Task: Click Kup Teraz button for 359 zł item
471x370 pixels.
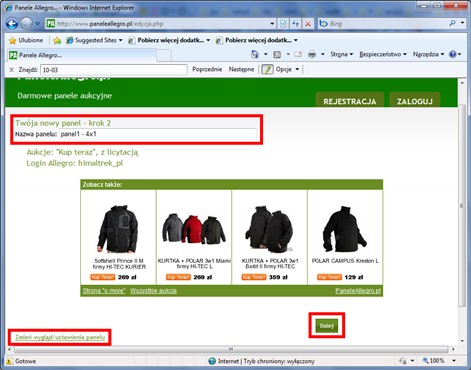Action: (254, 277)
